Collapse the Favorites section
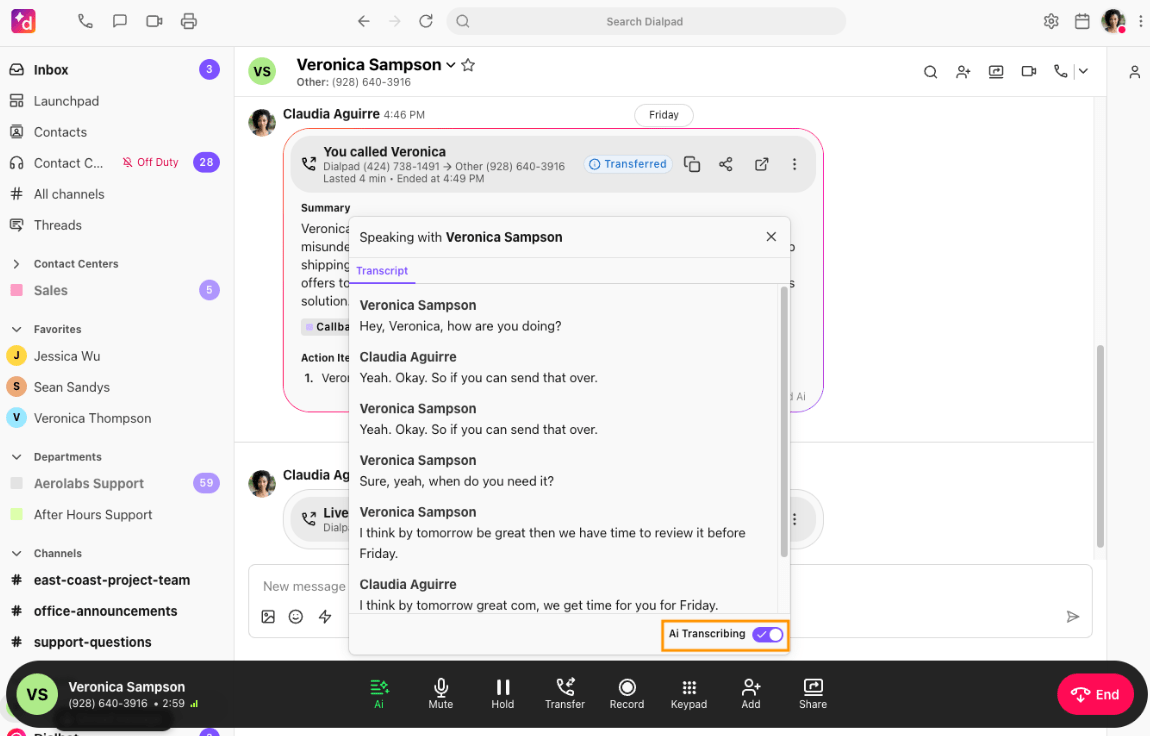1150x736 pixels. point(16,329)
